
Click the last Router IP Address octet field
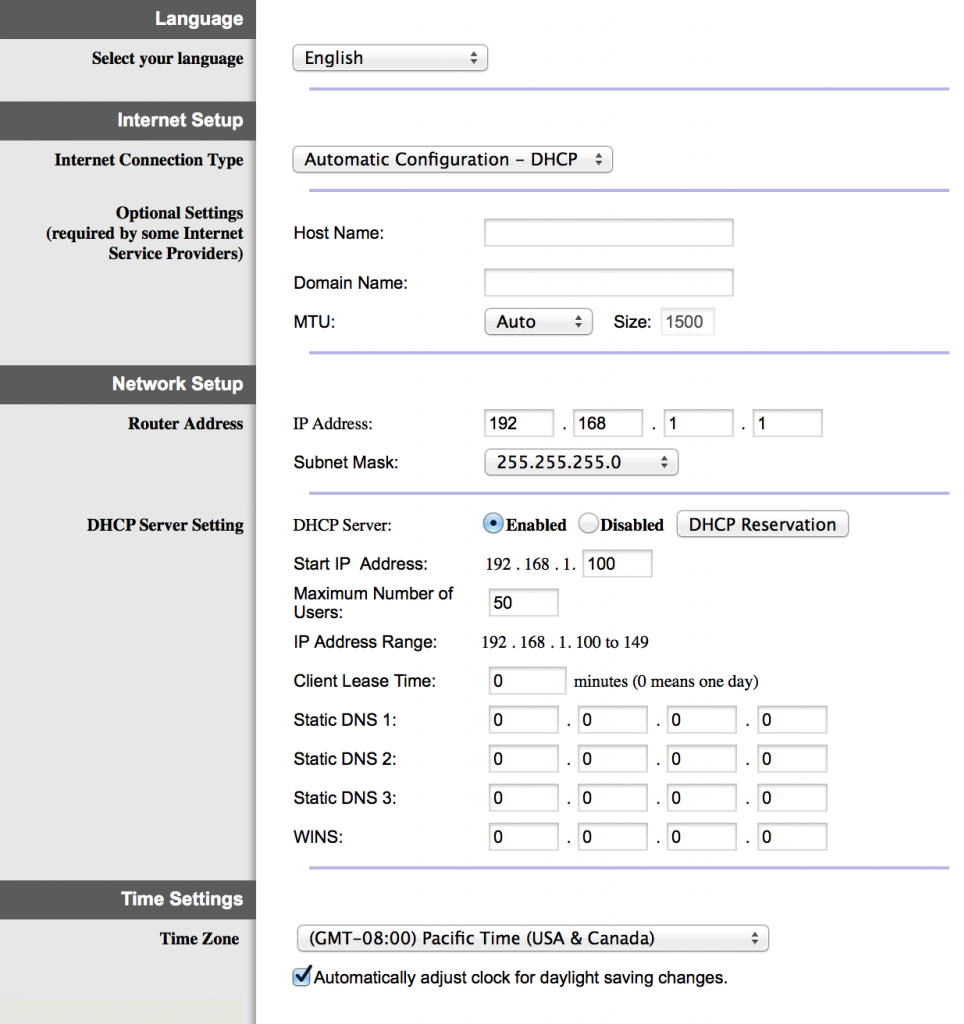(x=787, y=423)
